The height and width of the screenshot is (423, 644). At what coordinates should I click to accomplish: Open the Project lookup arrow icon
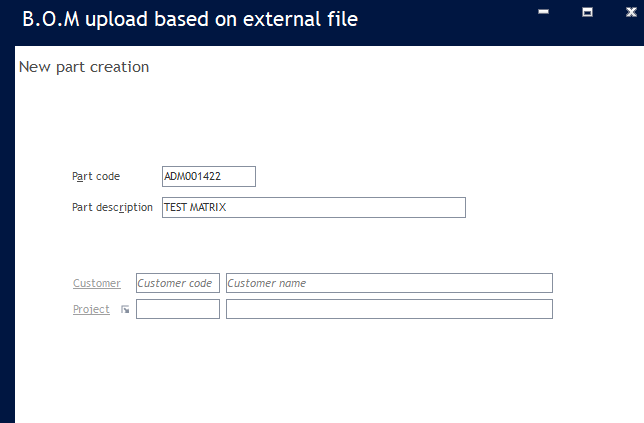pos(125,310)
